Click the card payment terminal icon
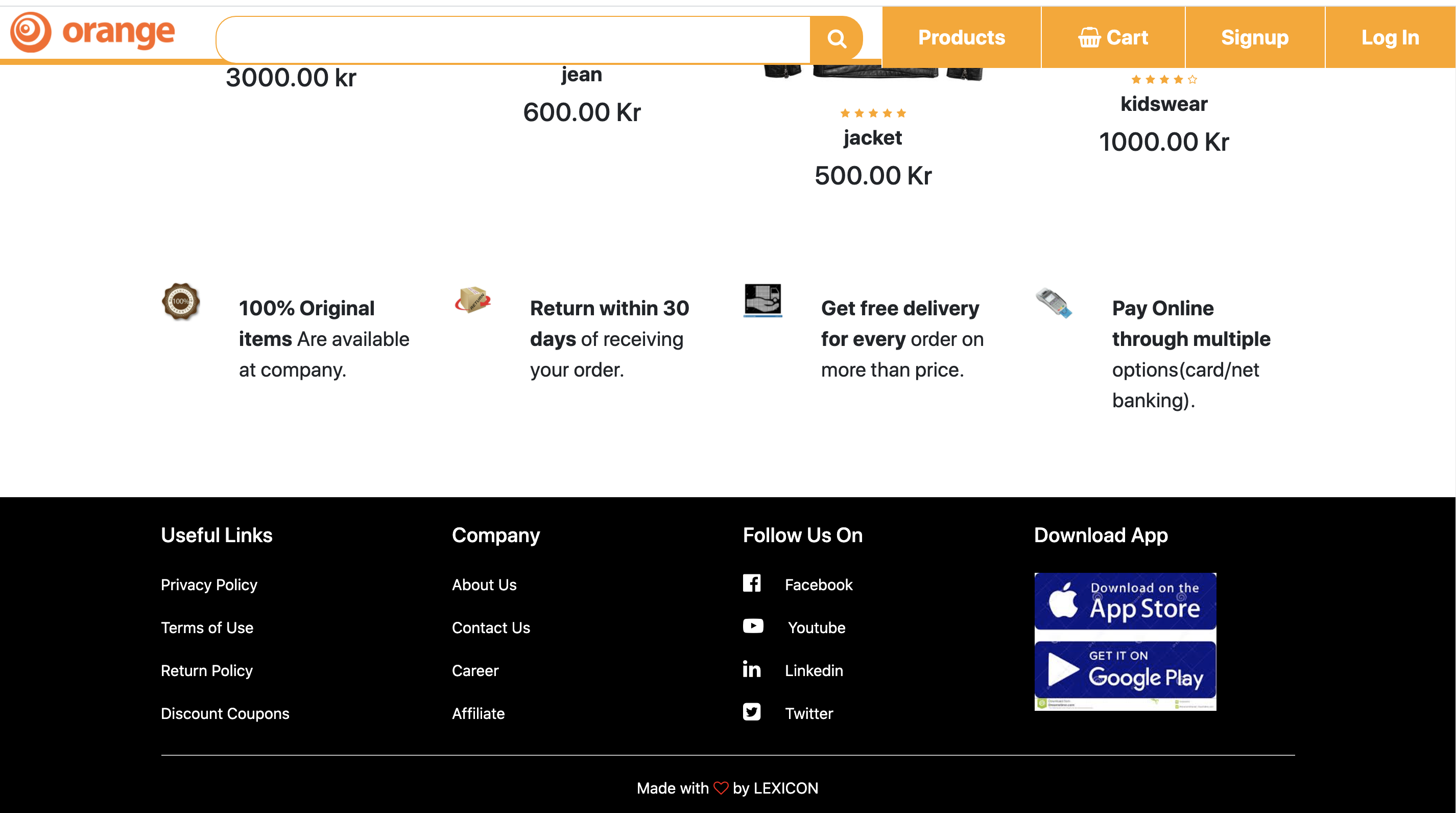Image resolution: width=1456 pixels, height=813 pixels. coord(1054,303)
